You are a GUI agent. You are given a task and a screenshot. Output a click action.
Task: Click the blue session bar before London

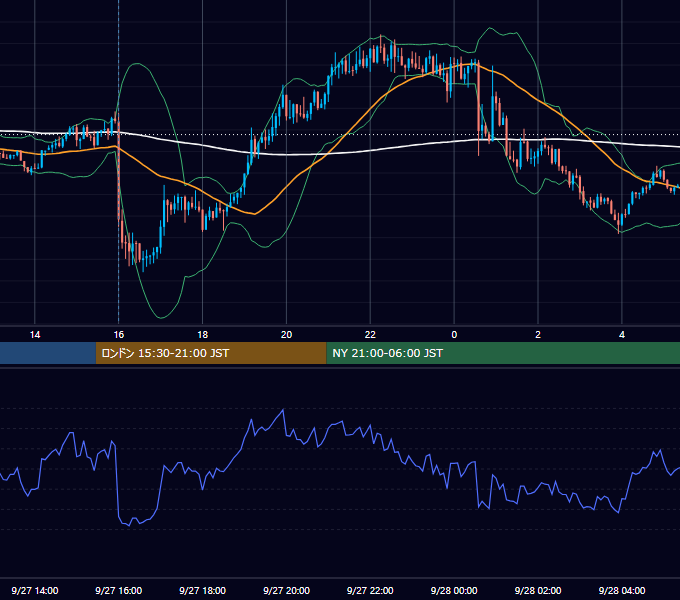(x=48, y=353)
